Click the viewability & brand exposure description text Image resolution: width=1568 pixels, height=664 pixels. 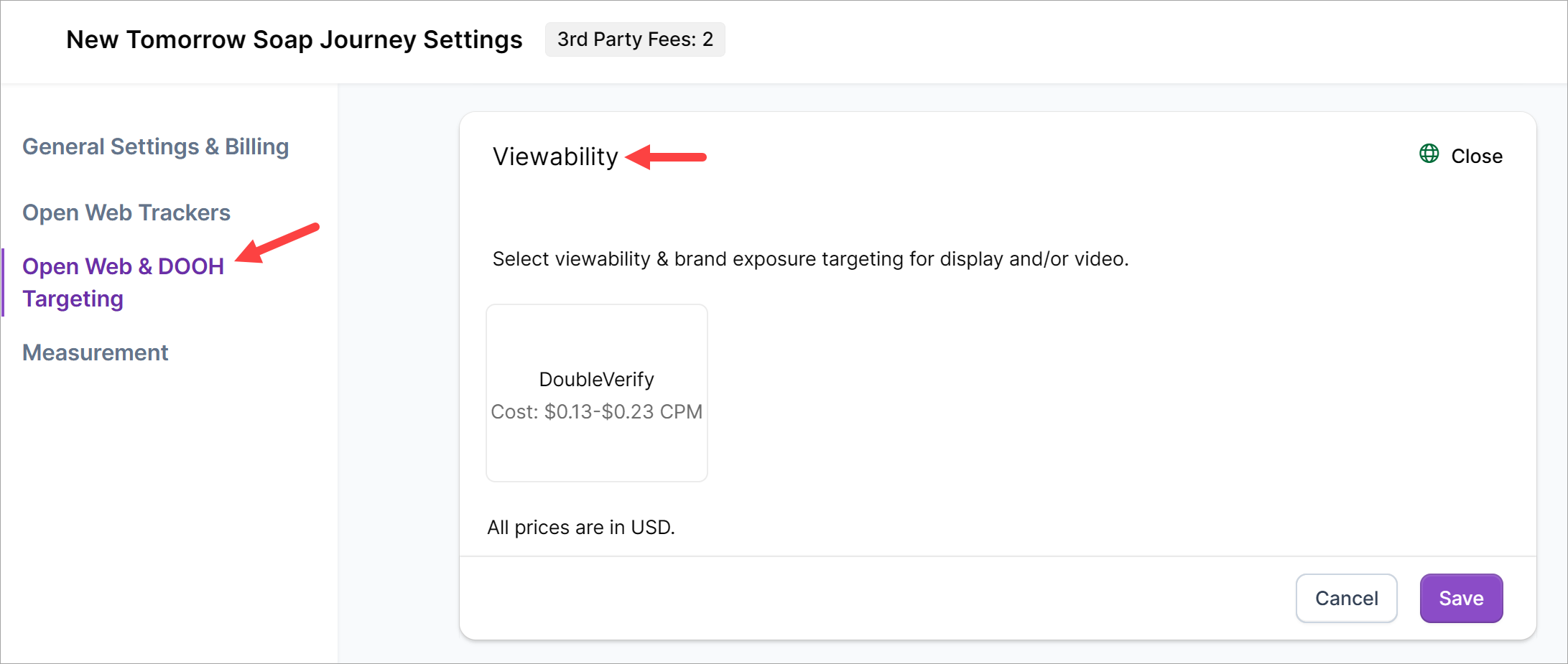[x=810, y=258]
